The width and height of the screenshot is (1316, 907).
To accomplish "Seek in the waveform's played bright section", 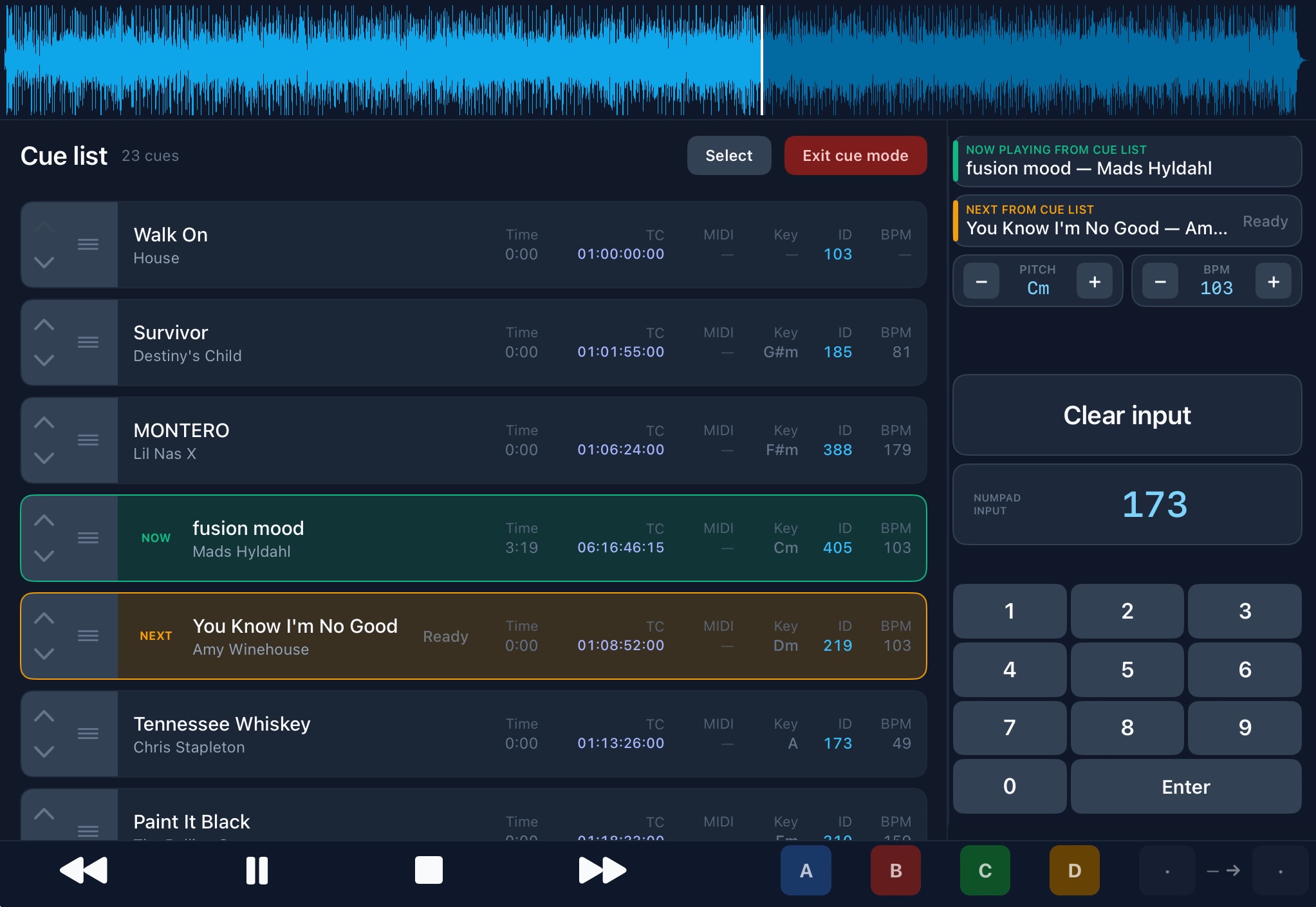I will pyautogui.click(x=383, y=61).
